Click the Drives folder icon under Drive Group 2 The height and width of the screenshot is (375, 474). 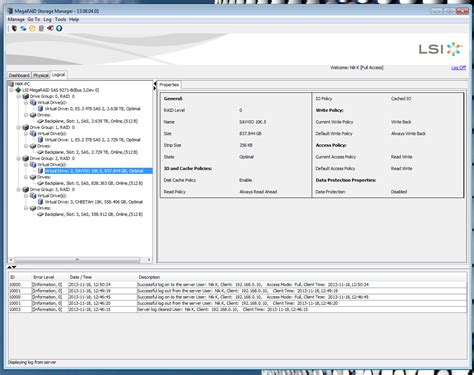point(33,177)
